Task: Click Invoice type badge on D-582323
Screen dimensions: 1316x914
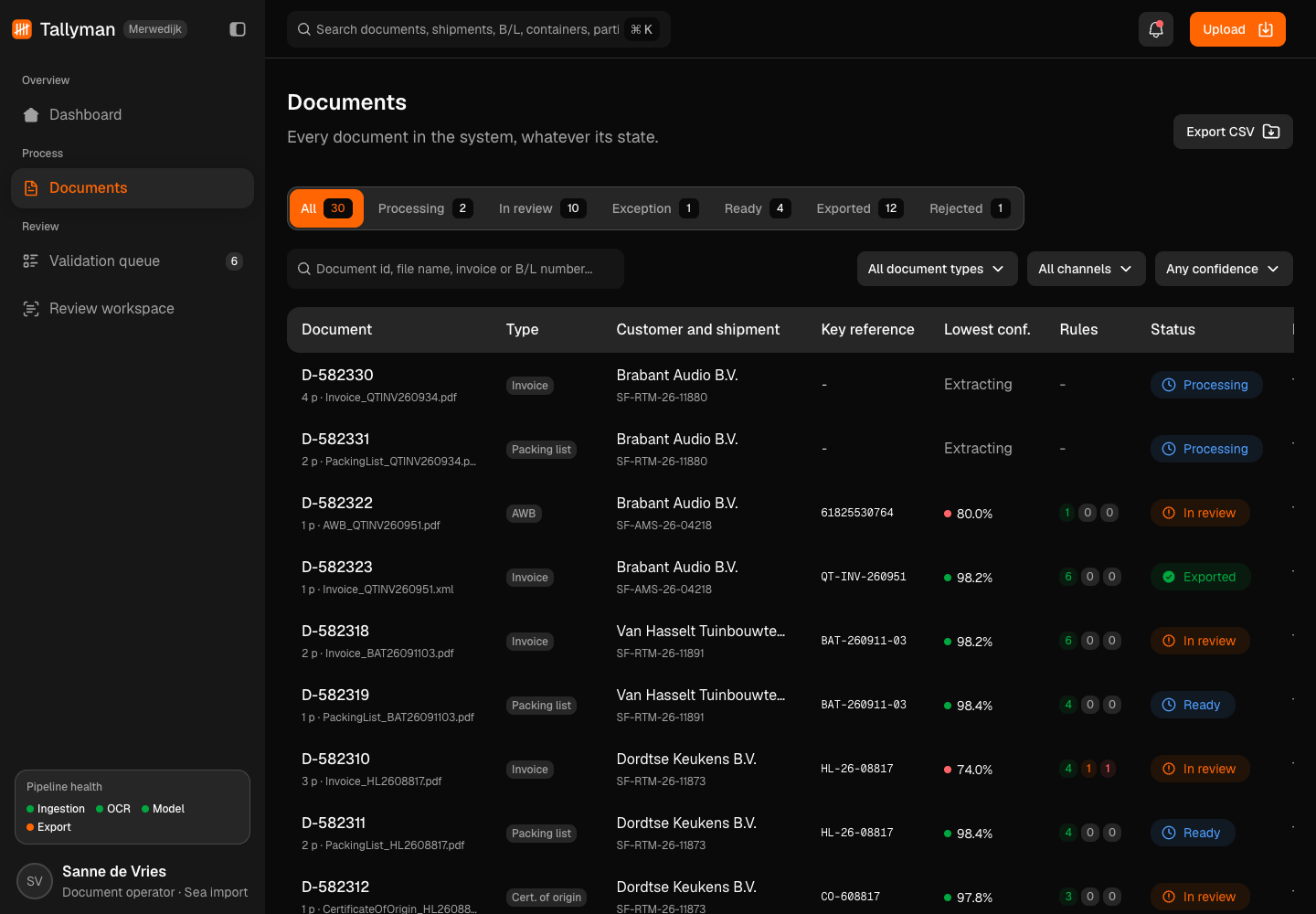Action: pyautogui.click(x=530, y=578)
